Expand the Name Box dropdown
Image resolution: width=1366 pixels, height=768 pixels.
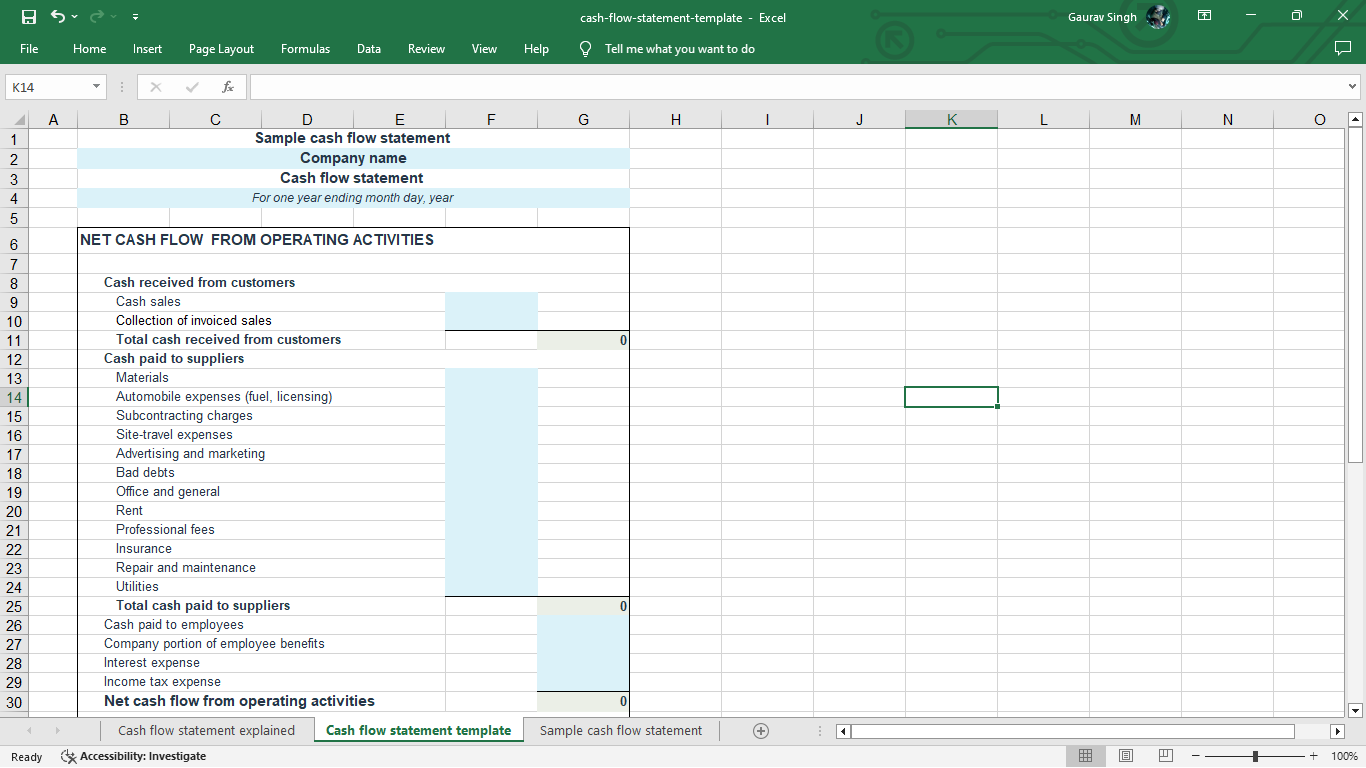click(97, 87)
